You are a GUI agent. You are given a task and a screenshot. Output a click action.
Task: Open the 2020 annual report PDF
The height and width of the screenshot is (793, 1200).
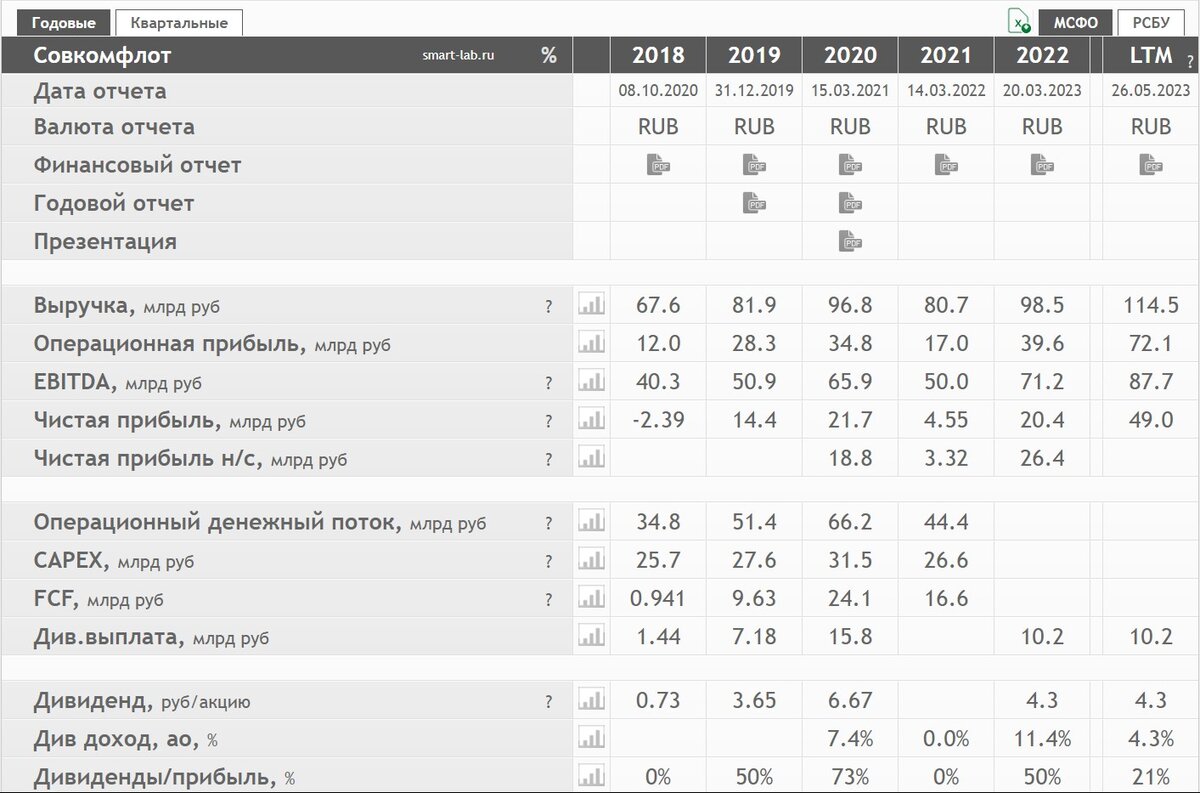tap(850, 203)
